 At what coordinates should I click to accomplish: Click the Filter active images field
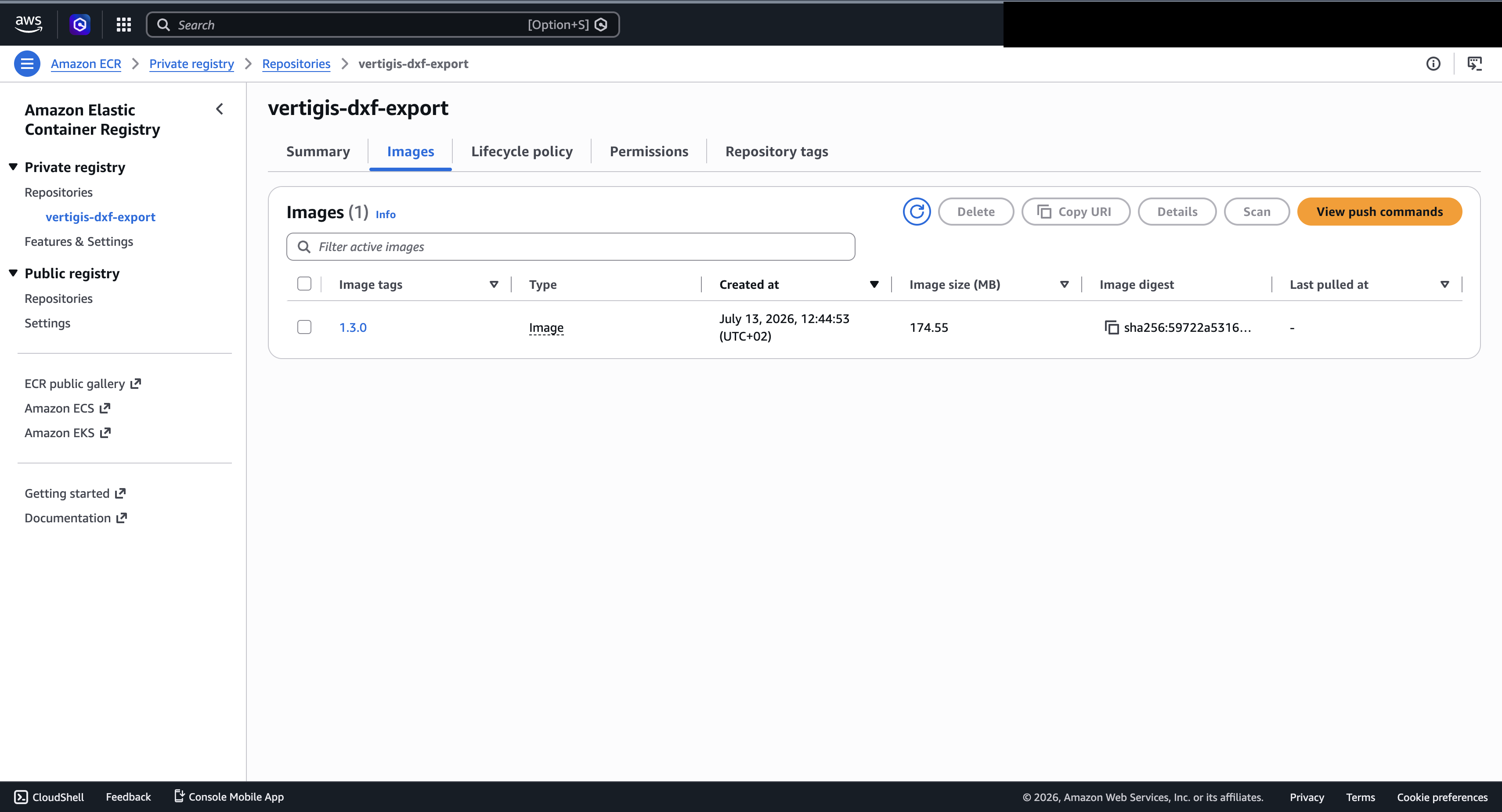coord(571,247)
